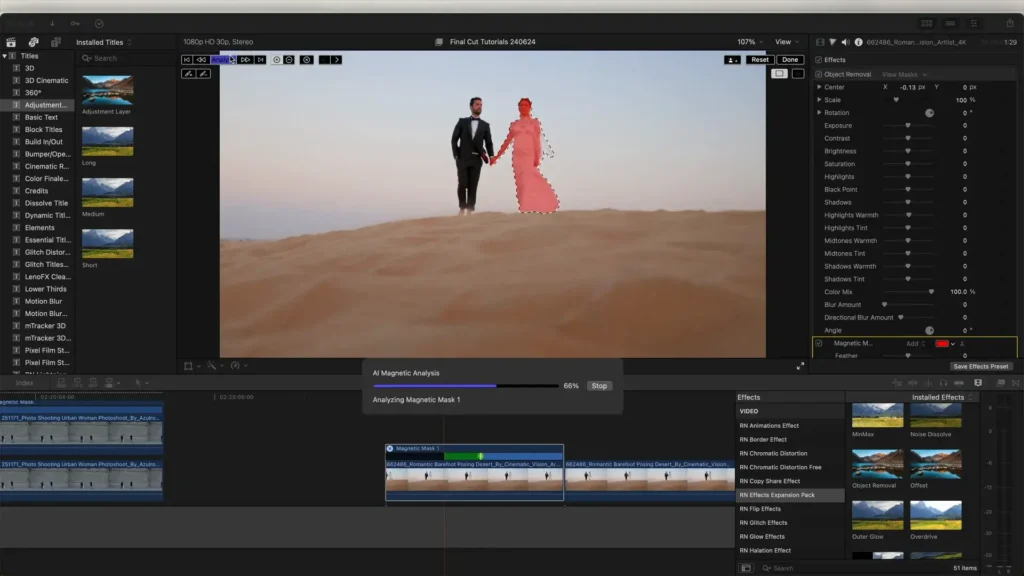
Task: Select the Adjustment Layer title thumbnail
Action: tap(108, 91)
